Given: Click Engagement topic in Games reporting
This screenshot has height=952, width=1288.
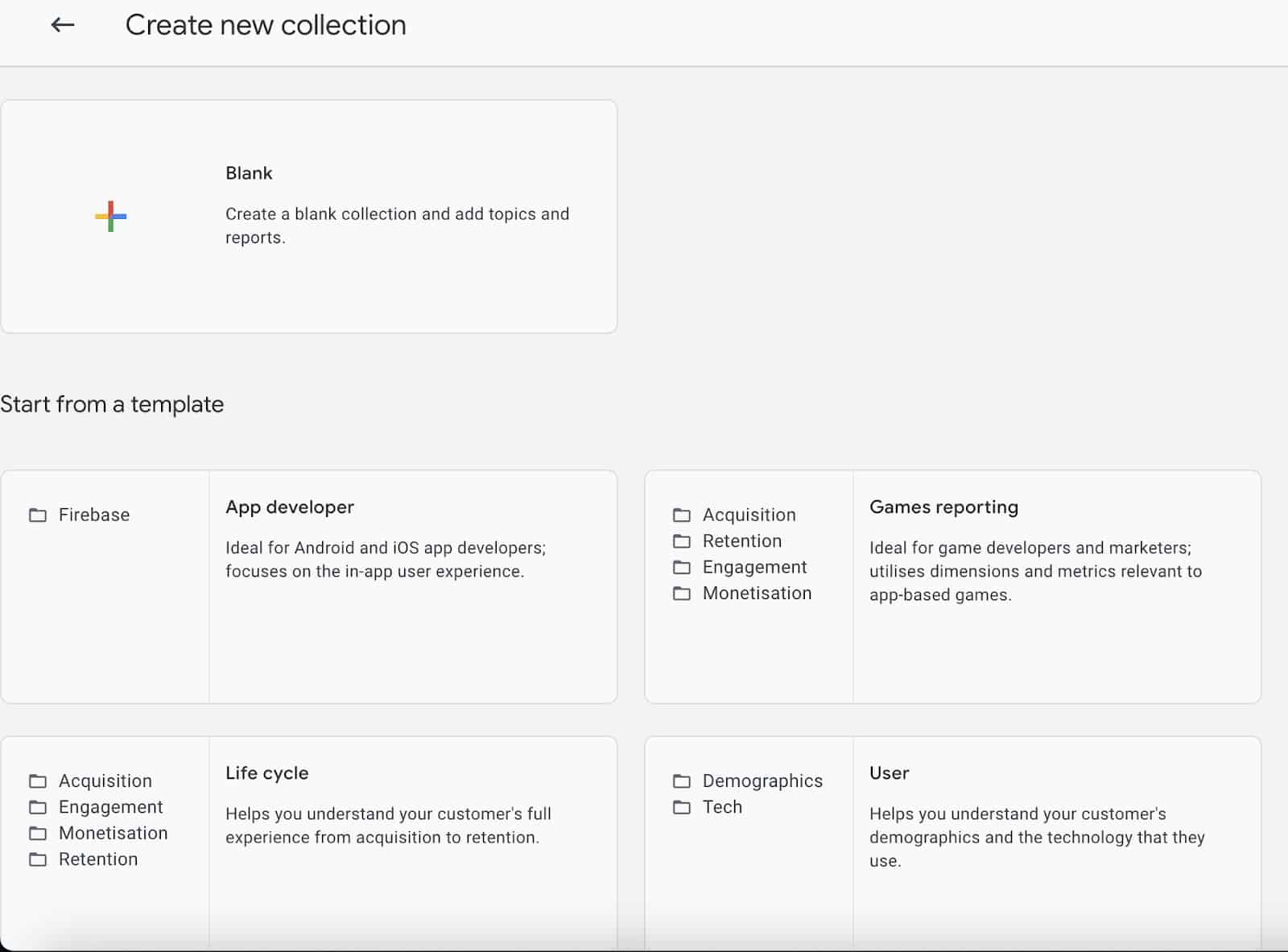Looking at the screenshot, I should point(755,567).
